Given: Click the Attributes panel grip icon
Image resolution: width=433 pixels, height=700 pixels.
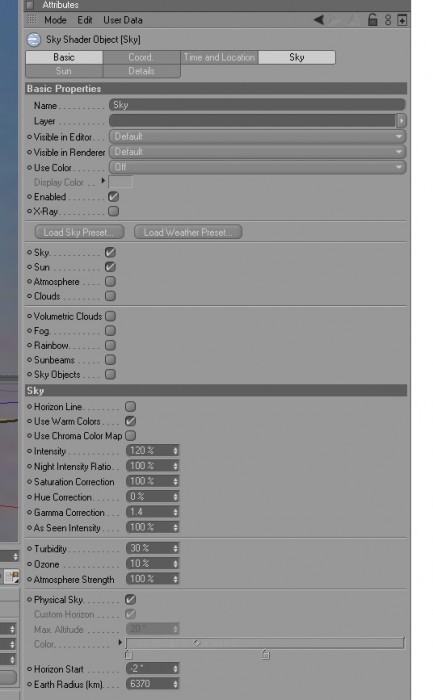Looking at the screenshot, I should click(x=32, y=20).
